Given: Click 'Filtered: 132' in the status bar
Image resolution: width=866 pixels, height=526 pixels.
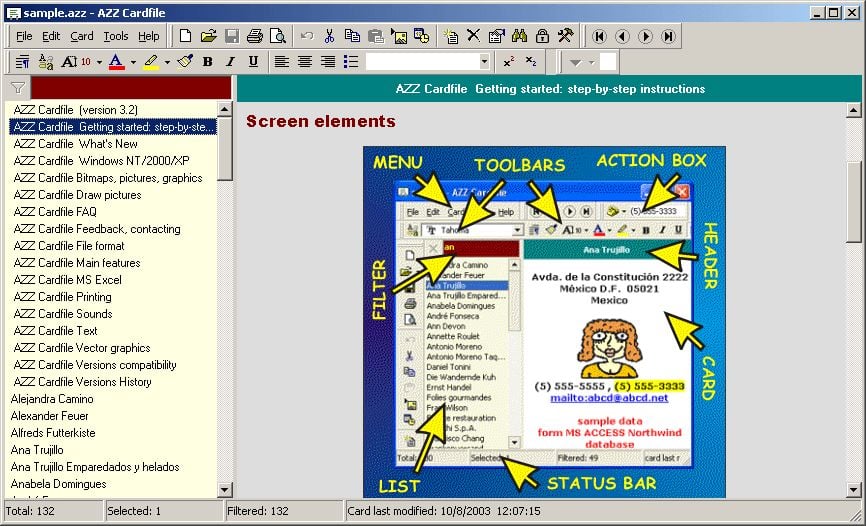Looking at the screenshot, I should point(258,511).
